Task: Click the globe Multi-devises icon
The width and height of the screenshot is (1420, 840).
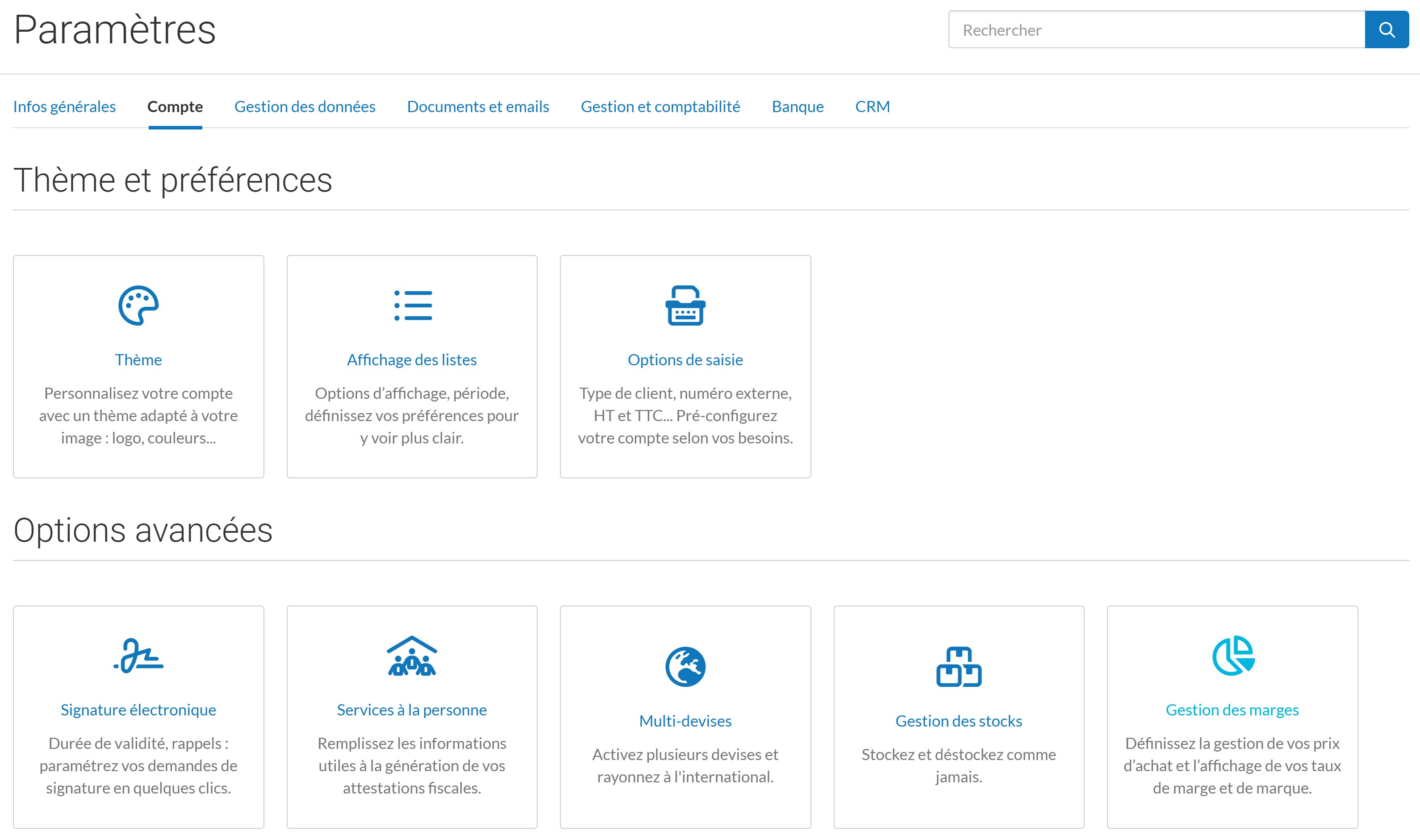Action: coord(685,666)
